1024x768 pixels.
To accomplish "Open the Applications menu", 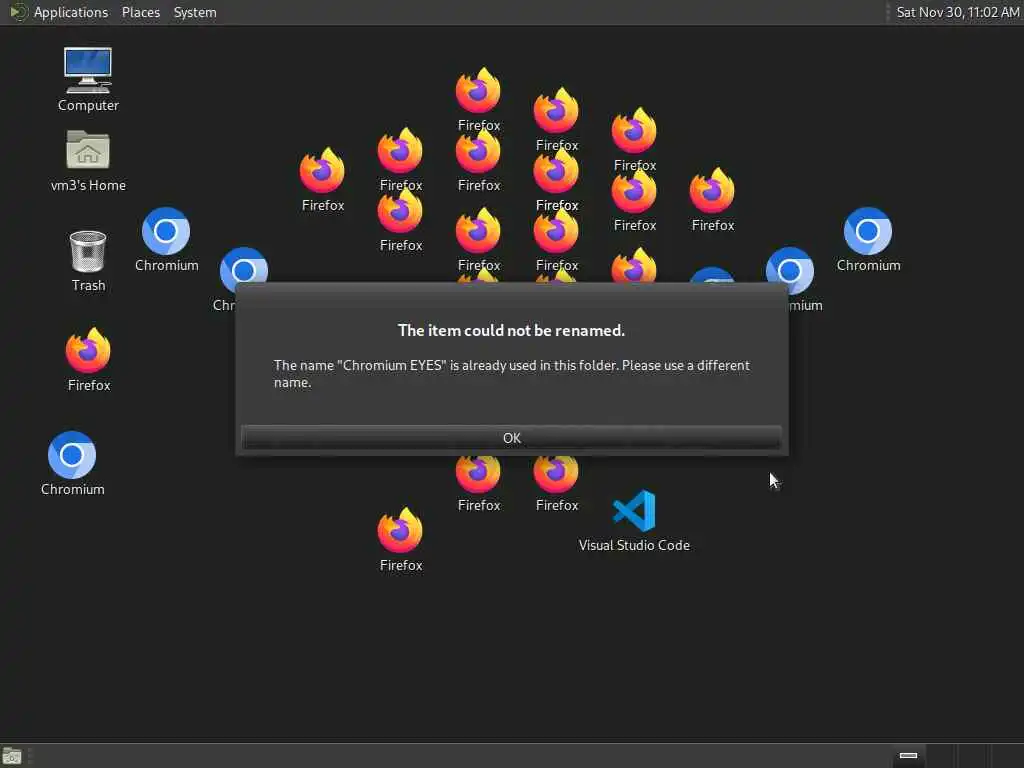I will pos(71,12).
